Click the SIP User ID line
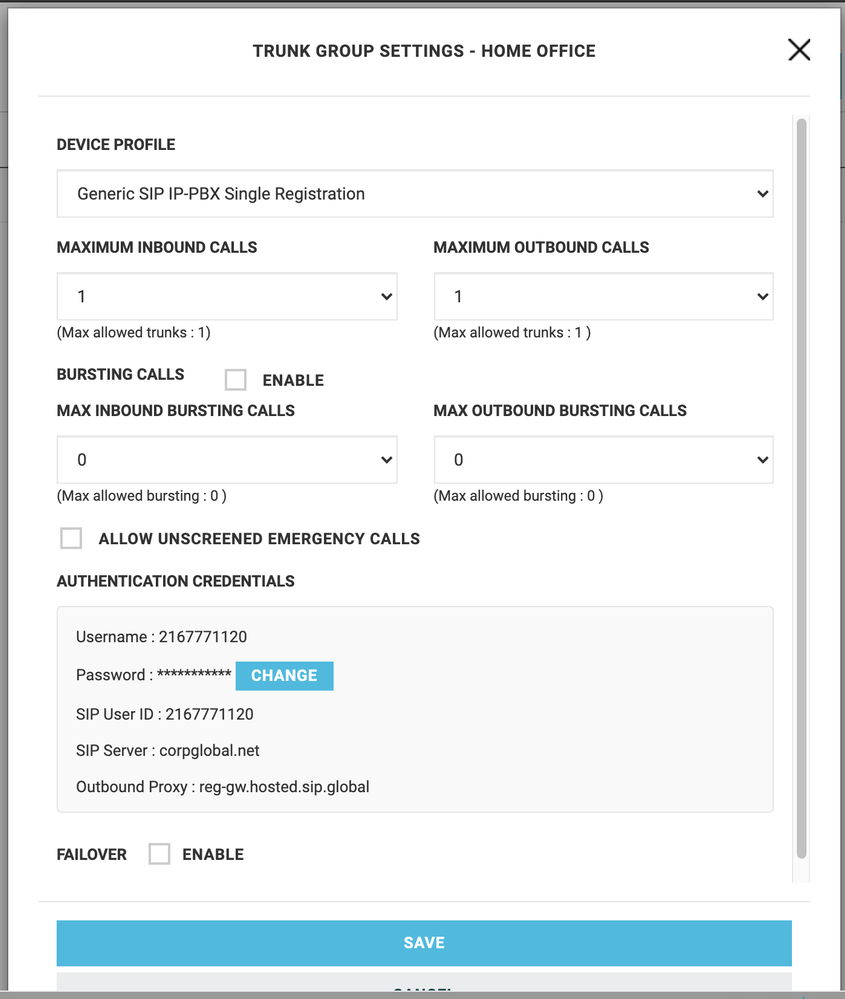The width and height of the screenshot is (845, 999). [x=165, y=714]
